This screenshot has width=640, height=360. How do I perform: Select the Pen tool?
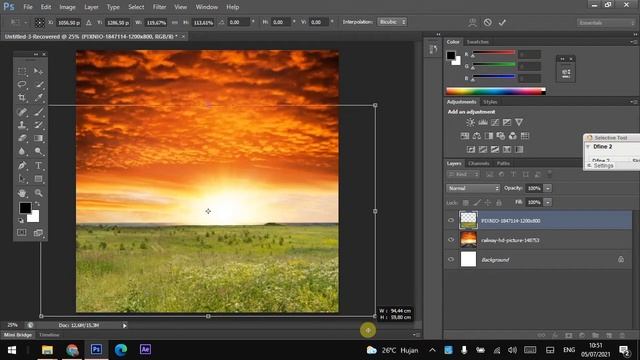[x=22, y=165]
